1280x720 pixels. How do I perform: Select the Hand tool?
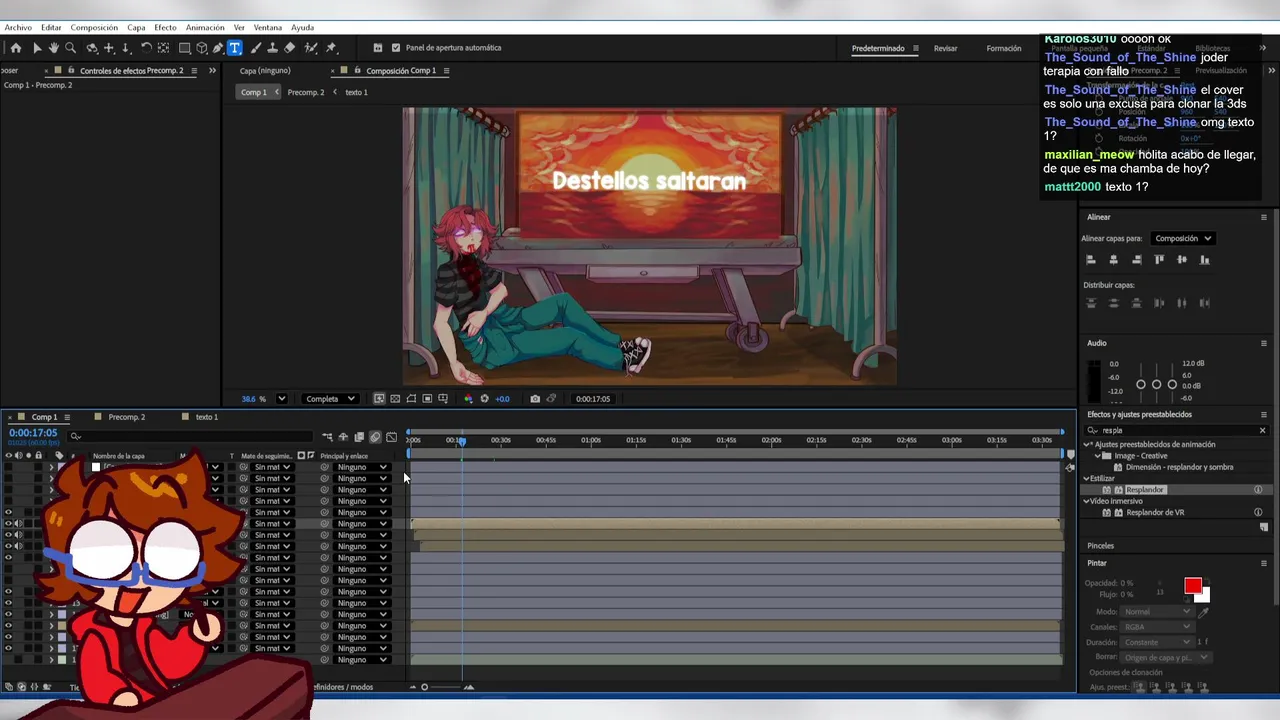pos(54,48)
